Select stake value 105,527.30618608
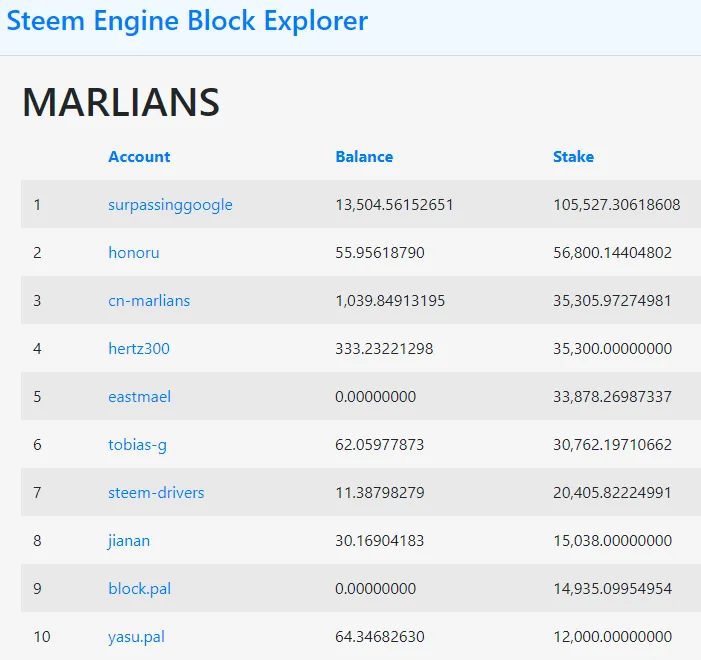Viewport: 701px width, 660px height. tap(617, 205)
